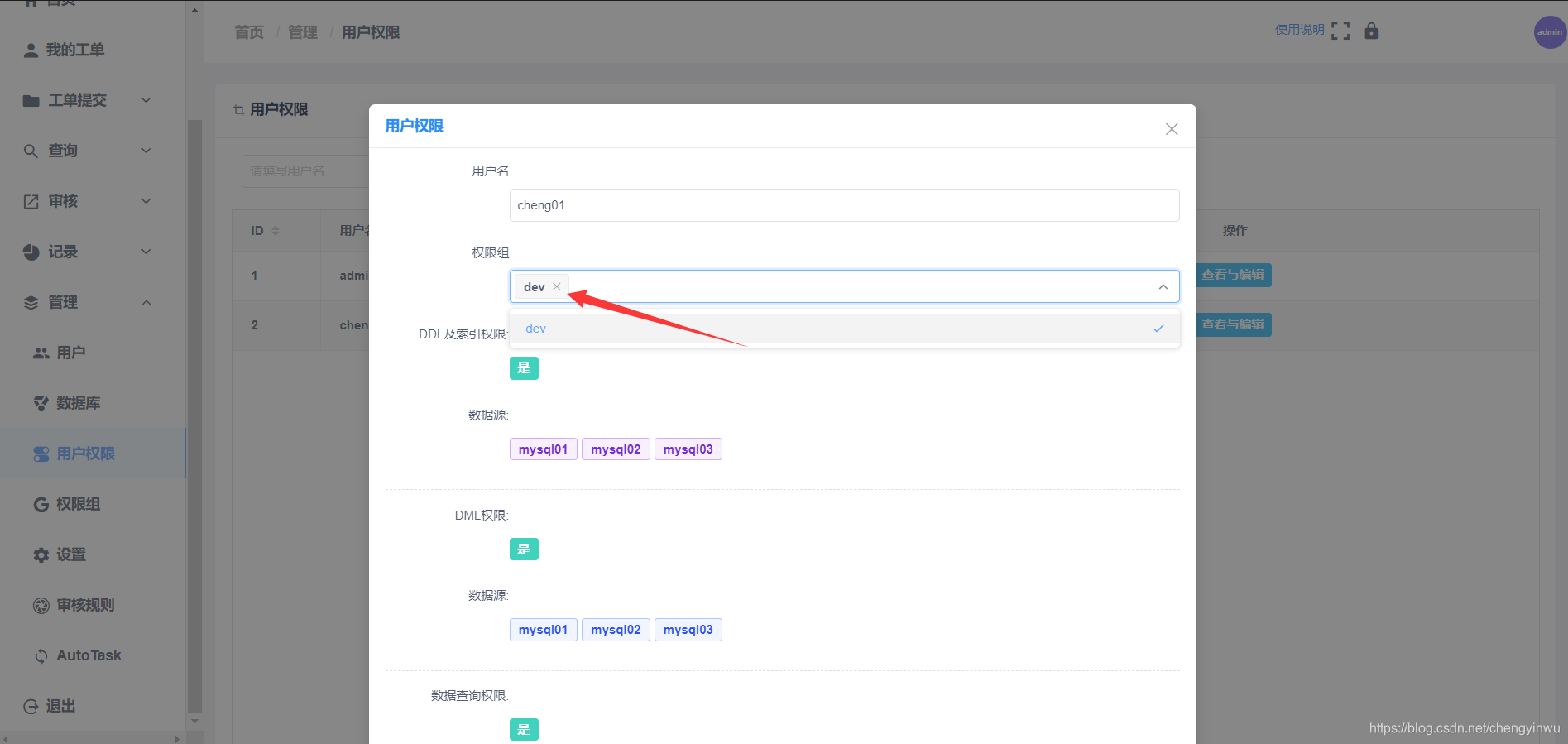Click the 用户权限 toggle-style icon in sidebar
This screenshot has height=744, width=1568.
[x=41, y=454]
